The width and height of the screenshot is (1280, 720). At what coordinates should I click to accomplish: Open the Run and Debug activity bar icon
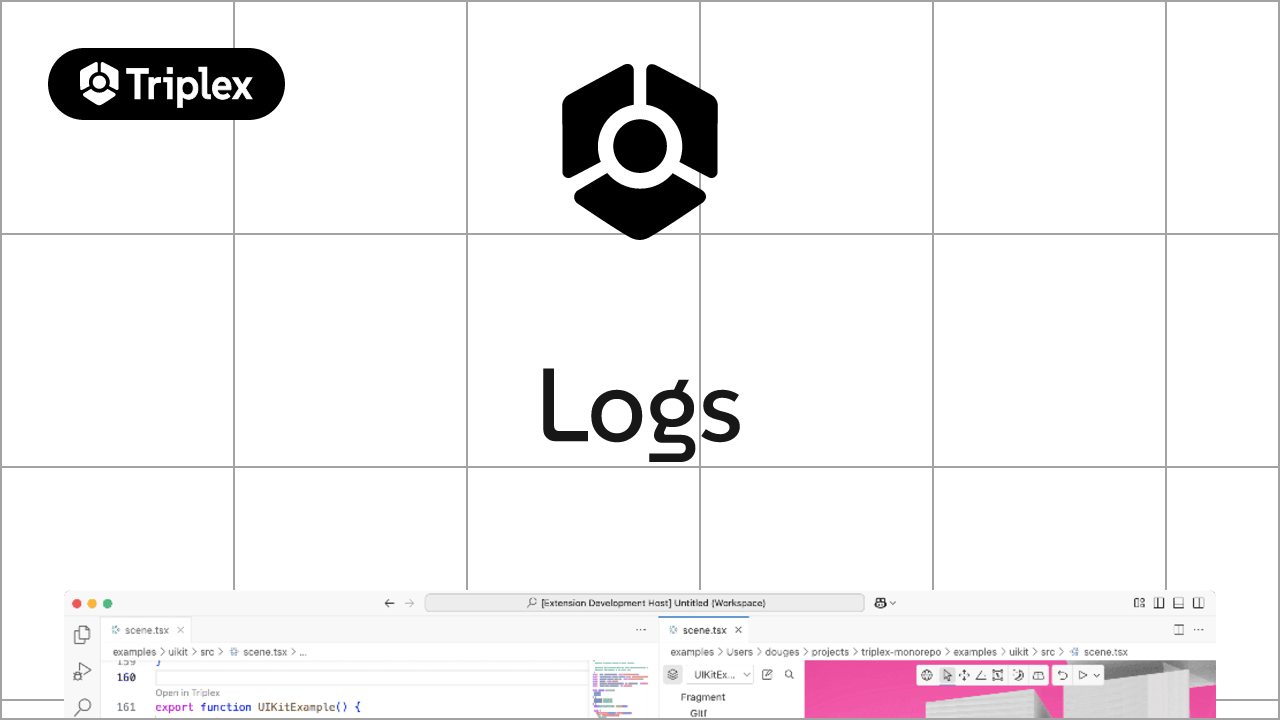click(x=81, y=671)
